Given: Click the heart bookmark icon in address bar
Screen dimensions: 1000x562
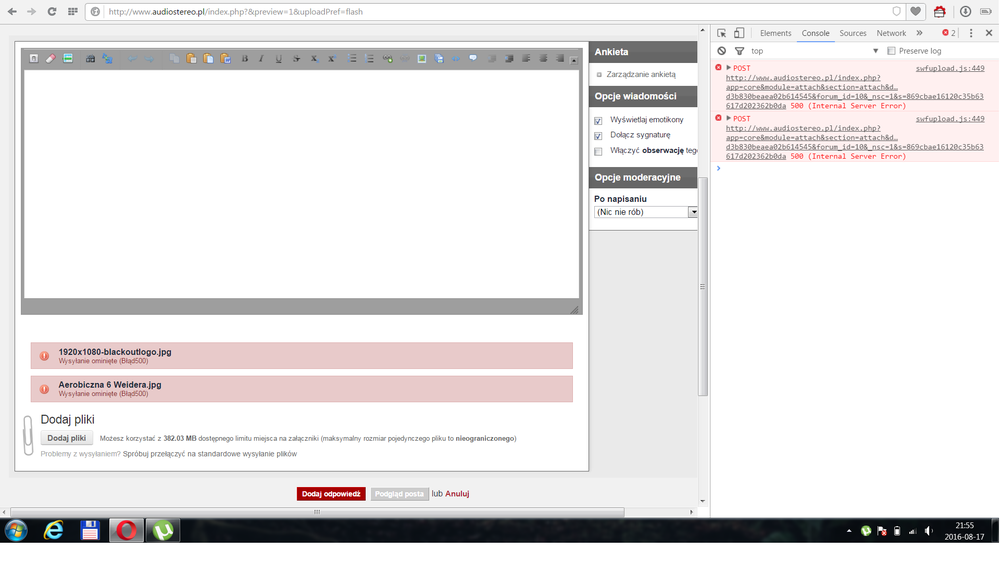Looking at the screenshot, I should coord(915,12).
